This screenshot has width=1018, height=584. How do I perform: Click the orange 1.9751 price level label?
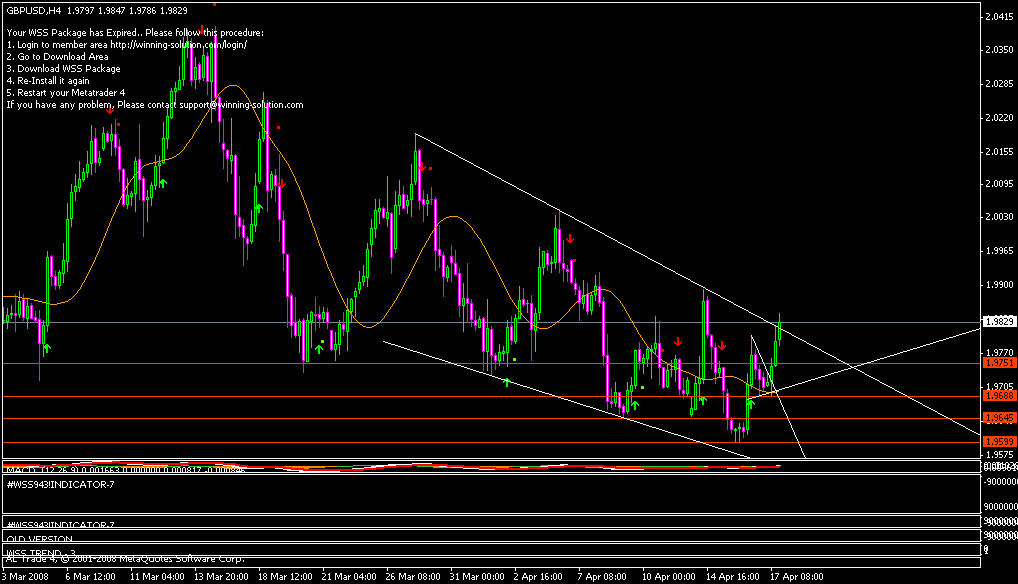[999, 363]
